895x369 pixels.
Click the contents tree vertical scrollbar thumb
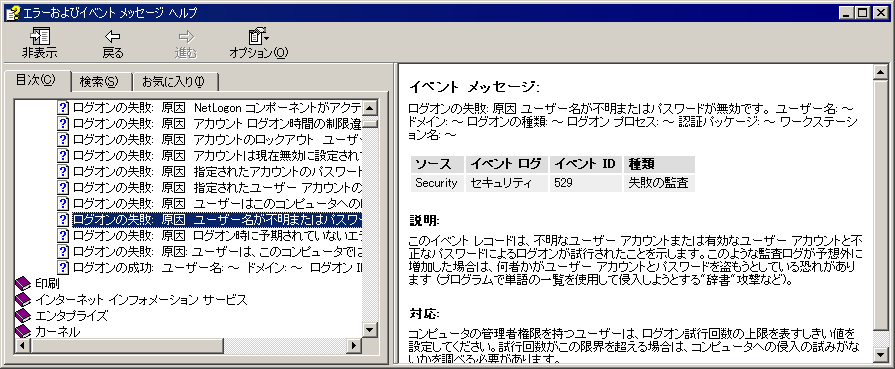tap(370, 123)
